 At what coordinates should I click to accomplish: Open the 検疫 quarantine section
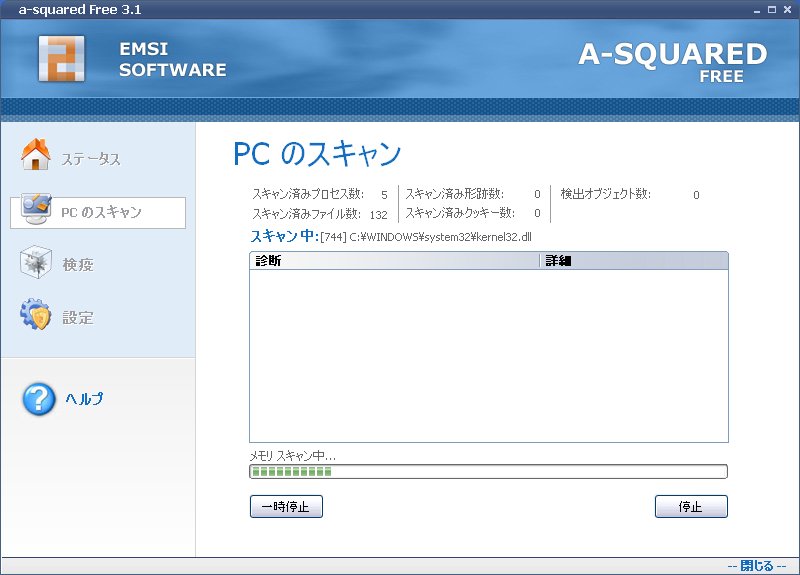(x=78, y=265)
